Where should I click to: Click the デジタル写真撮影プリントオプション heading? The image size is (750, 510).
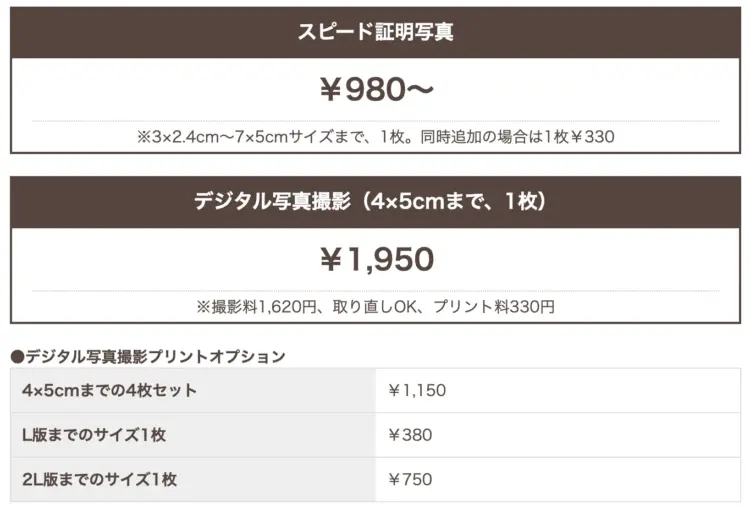(x=155, y=356)
